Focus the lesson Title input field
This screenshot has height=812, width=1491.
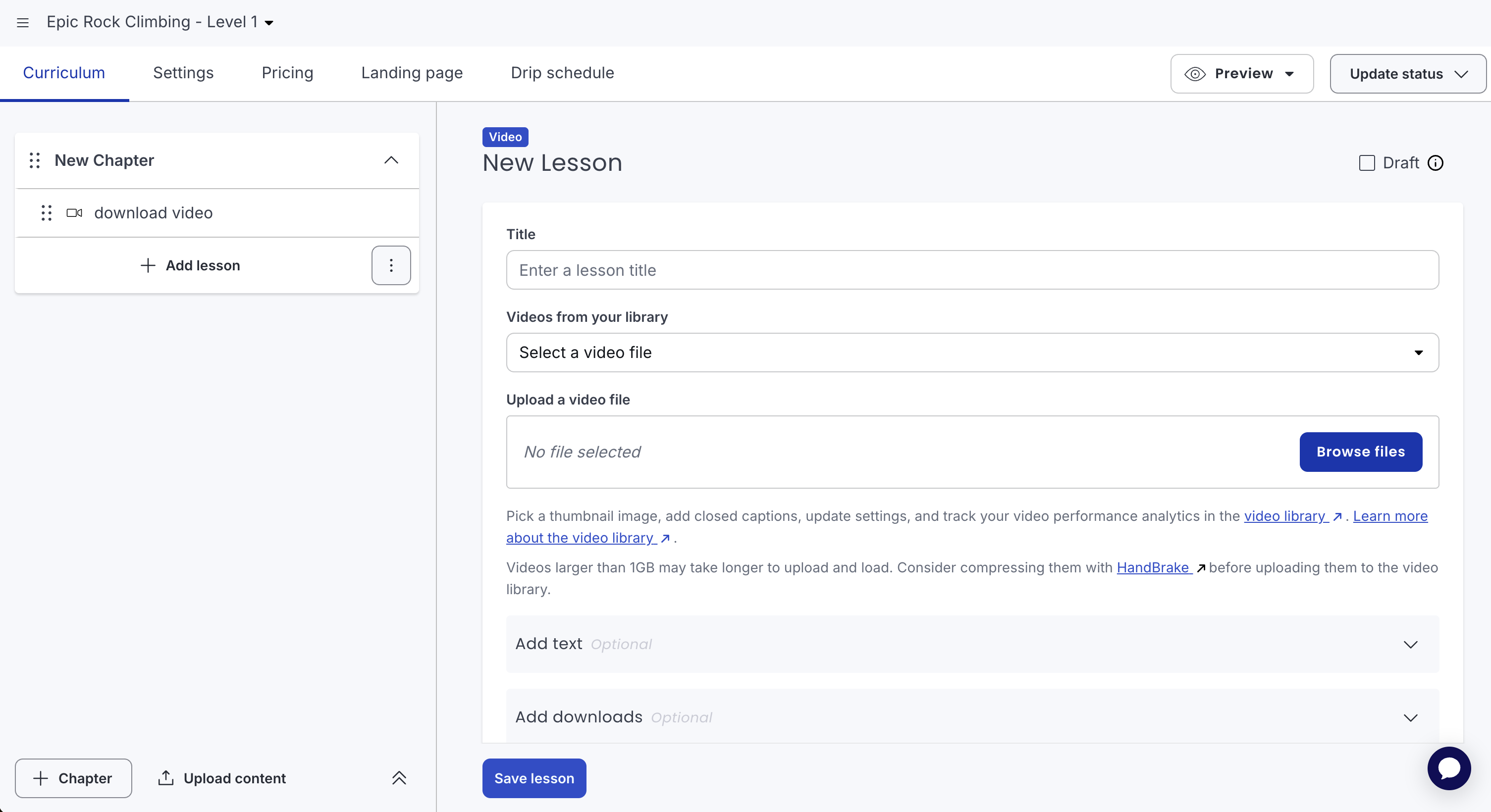coord(972,270)
